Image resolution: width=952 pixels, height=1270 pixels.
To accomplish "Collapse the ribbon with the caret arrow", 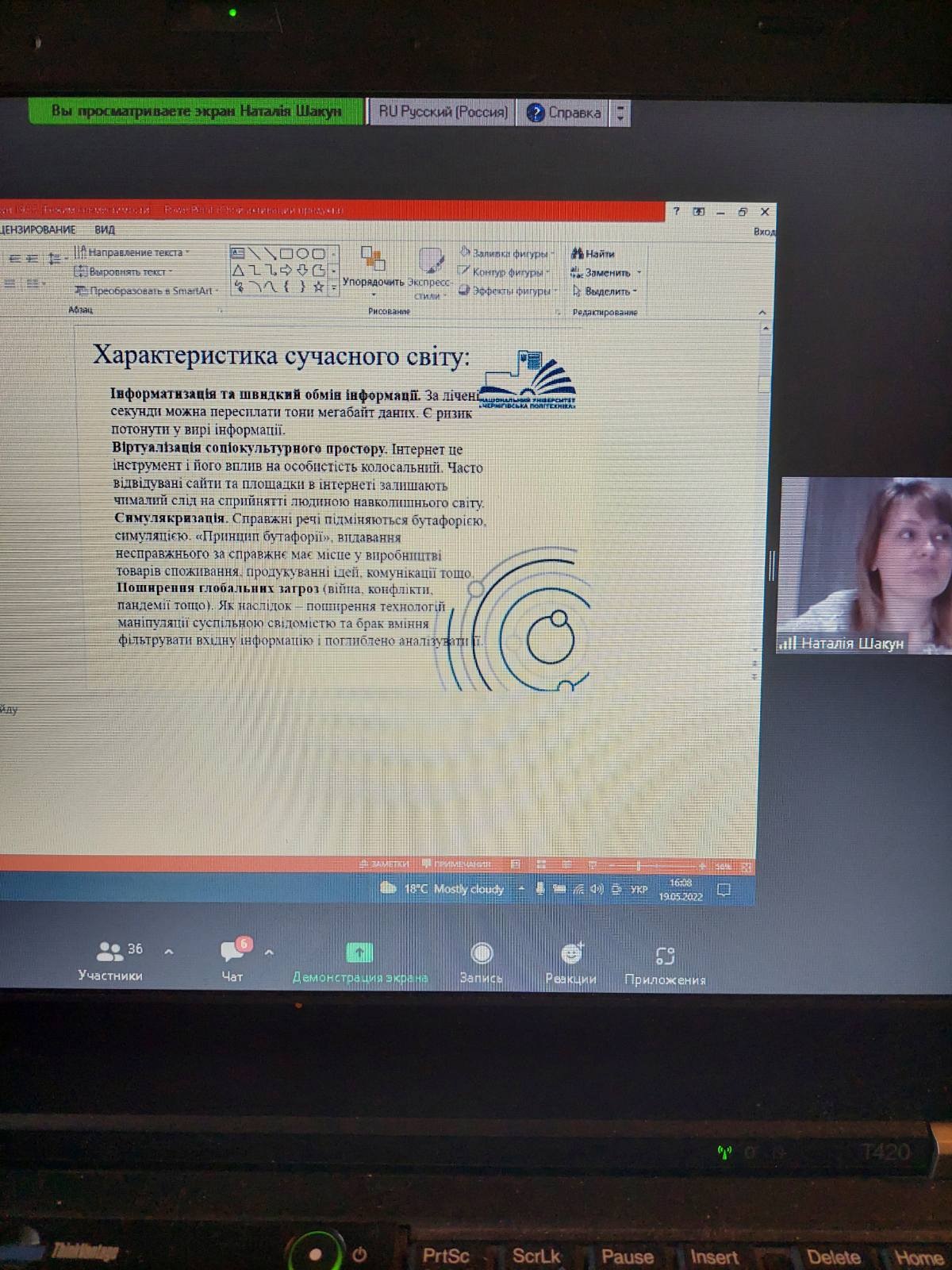I will [762, 313].
